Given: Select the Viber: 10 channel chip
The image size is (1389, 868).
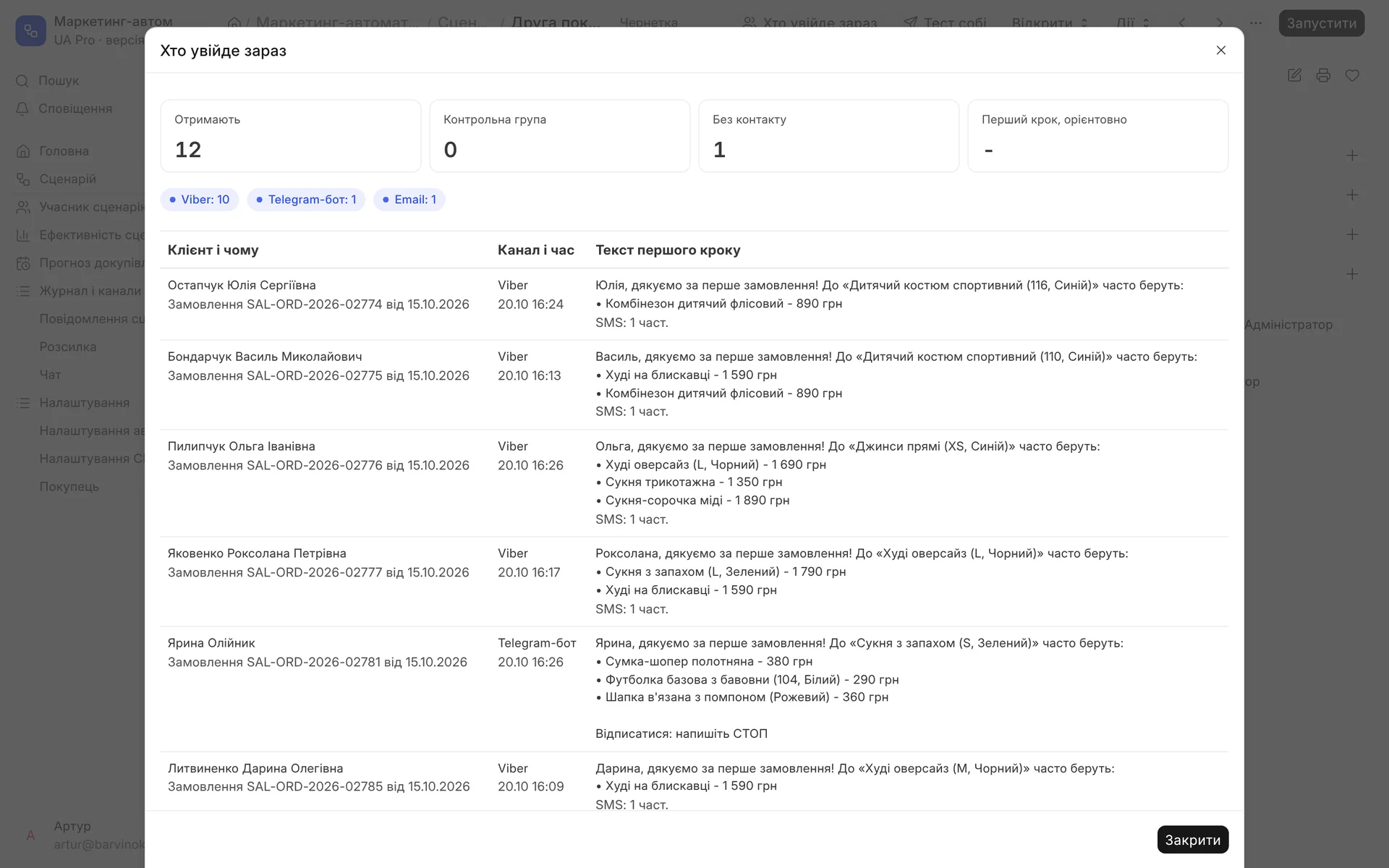Looking at the screenshot, I should [x=199, y=200].
